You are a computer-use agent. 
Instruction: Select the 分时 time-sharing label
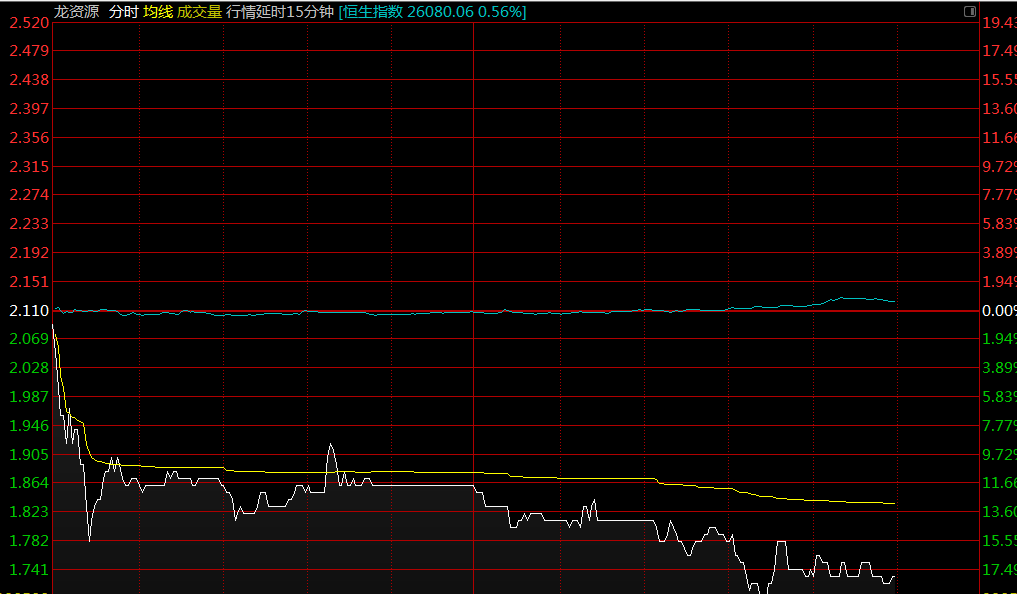point(123,12)
